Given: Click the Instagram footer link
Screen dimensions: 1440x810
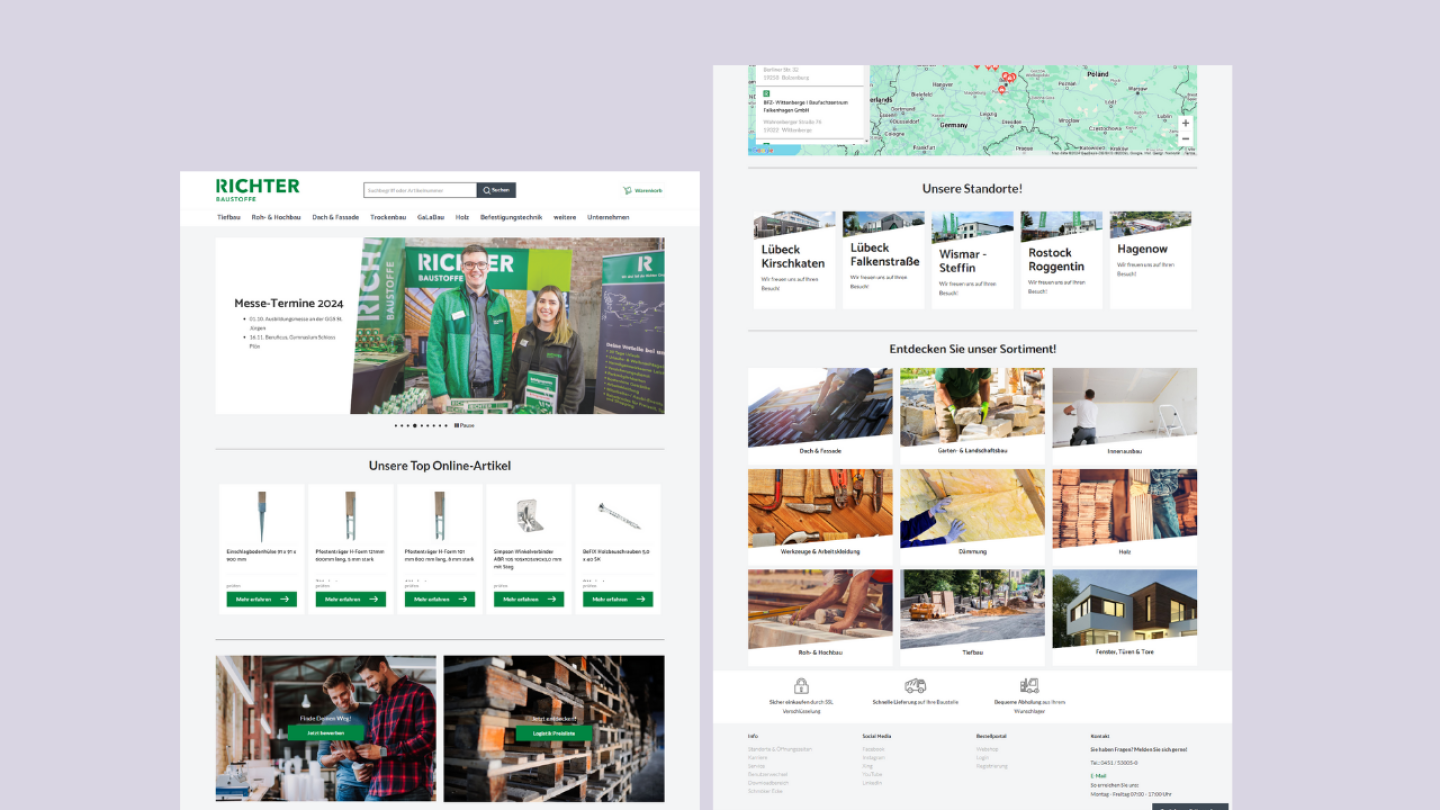Looking at the screenshot, I should coord(873,757).
